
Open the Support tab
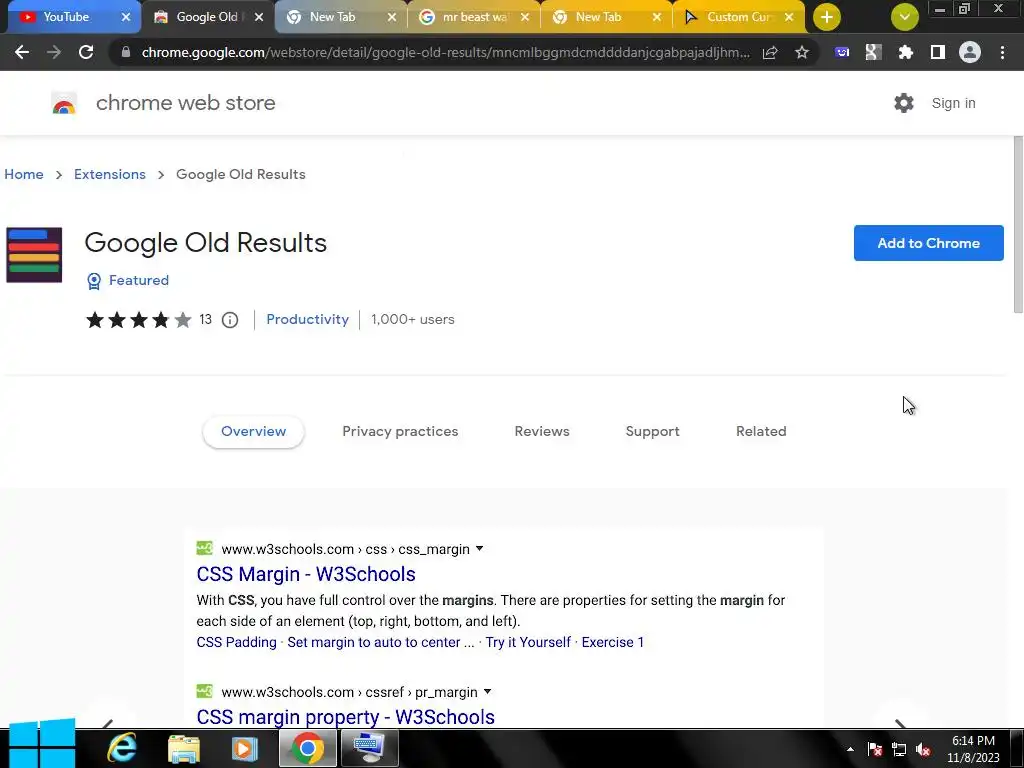tap(652, 432)
